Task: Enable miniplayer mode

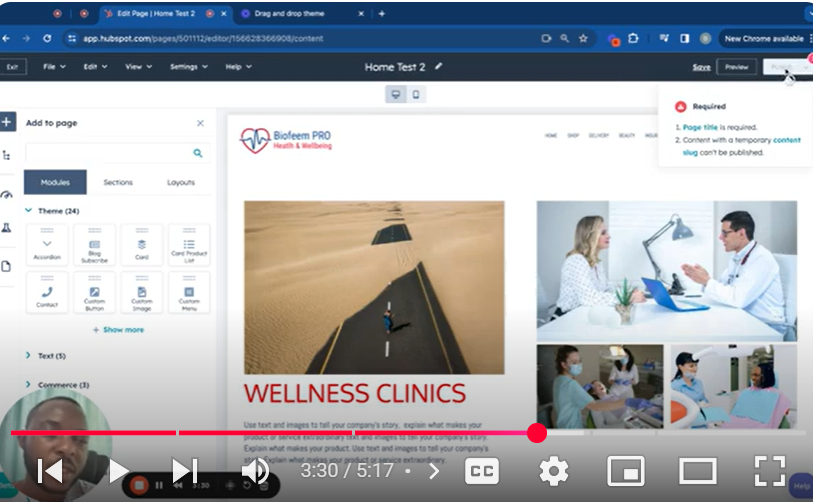Action: tap(626, 471)
